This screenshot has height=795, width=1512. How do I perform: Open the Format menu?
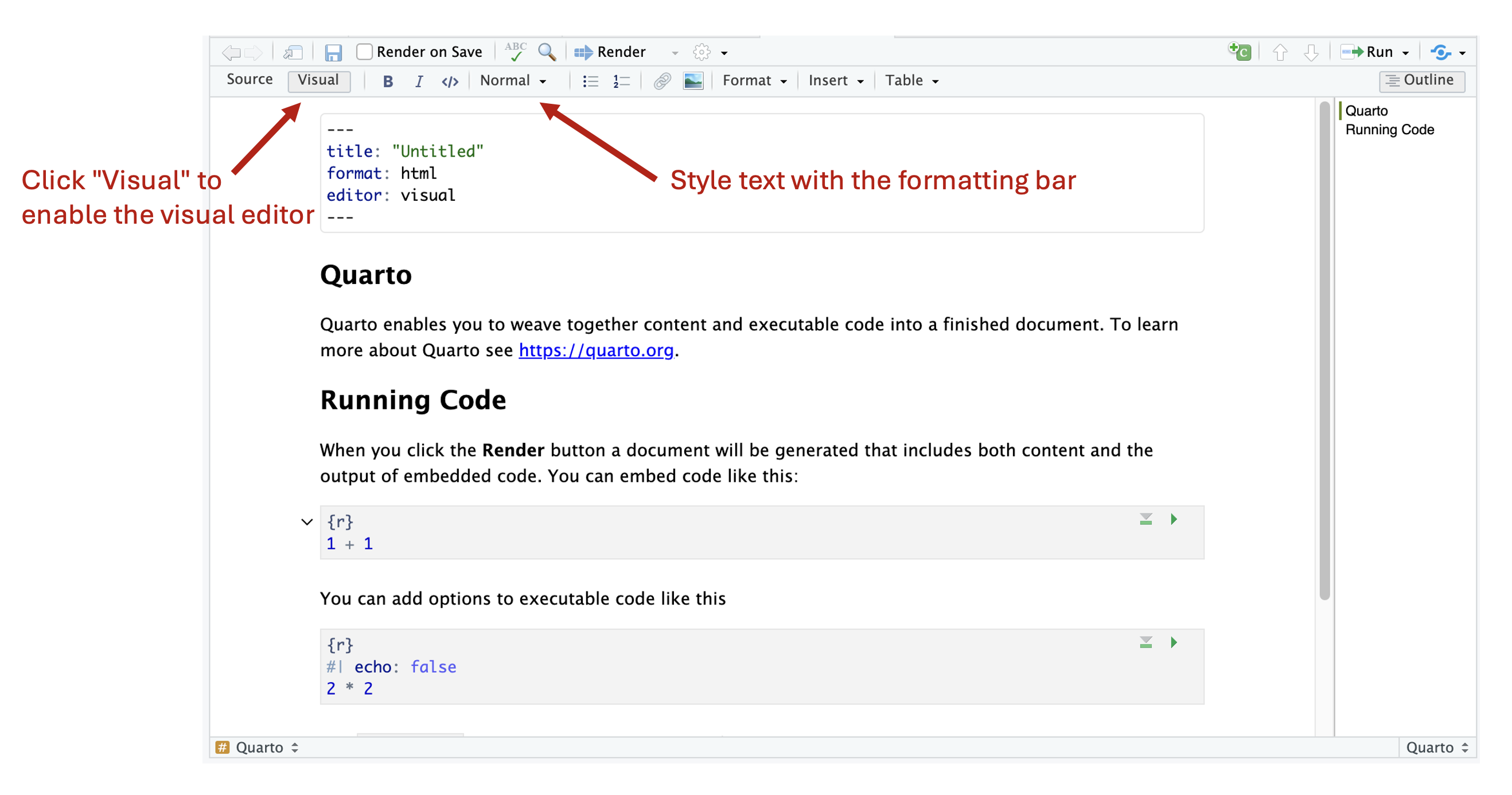tap(754, 80)
